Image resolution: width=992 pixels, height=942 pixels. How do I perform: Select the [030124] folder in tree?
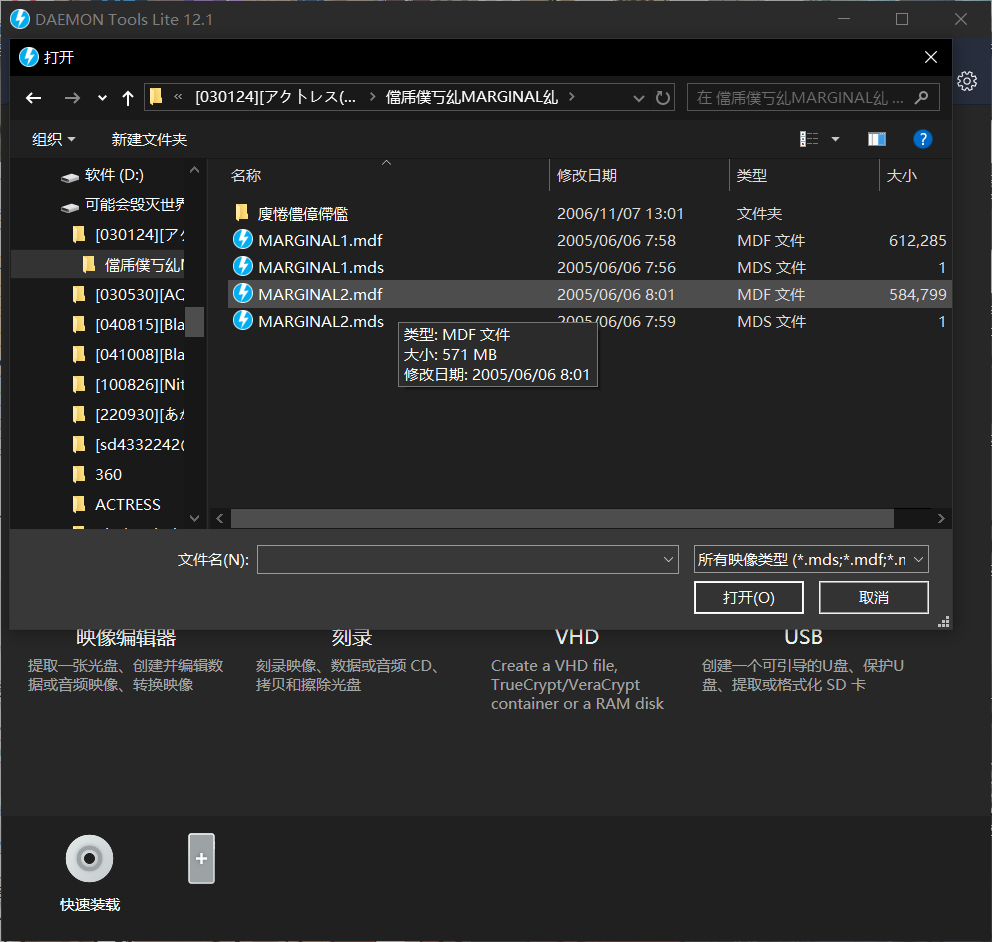pos(130,235)
